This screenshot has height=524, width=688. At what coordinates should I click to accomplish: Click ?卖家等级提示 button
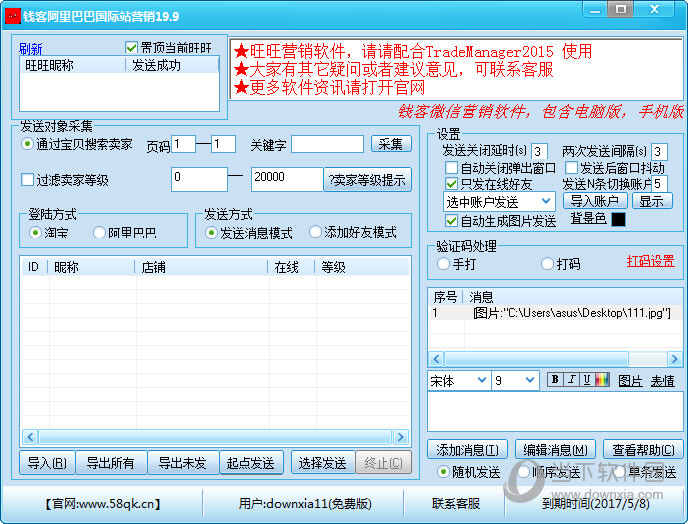coord(367,179)
